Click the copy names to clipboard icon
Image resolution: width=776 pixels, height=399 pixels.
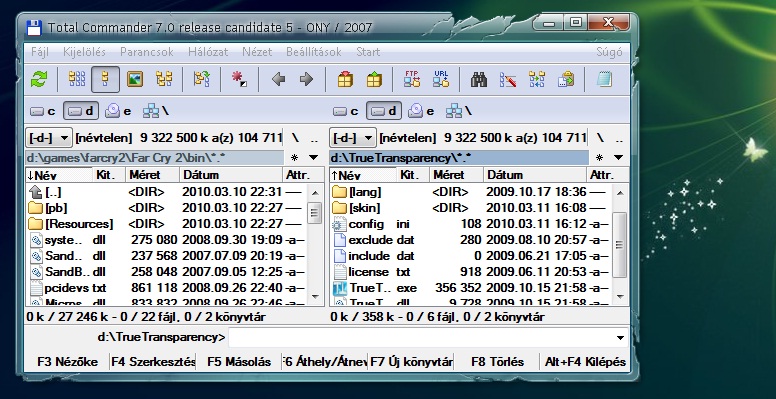point(566,79)
